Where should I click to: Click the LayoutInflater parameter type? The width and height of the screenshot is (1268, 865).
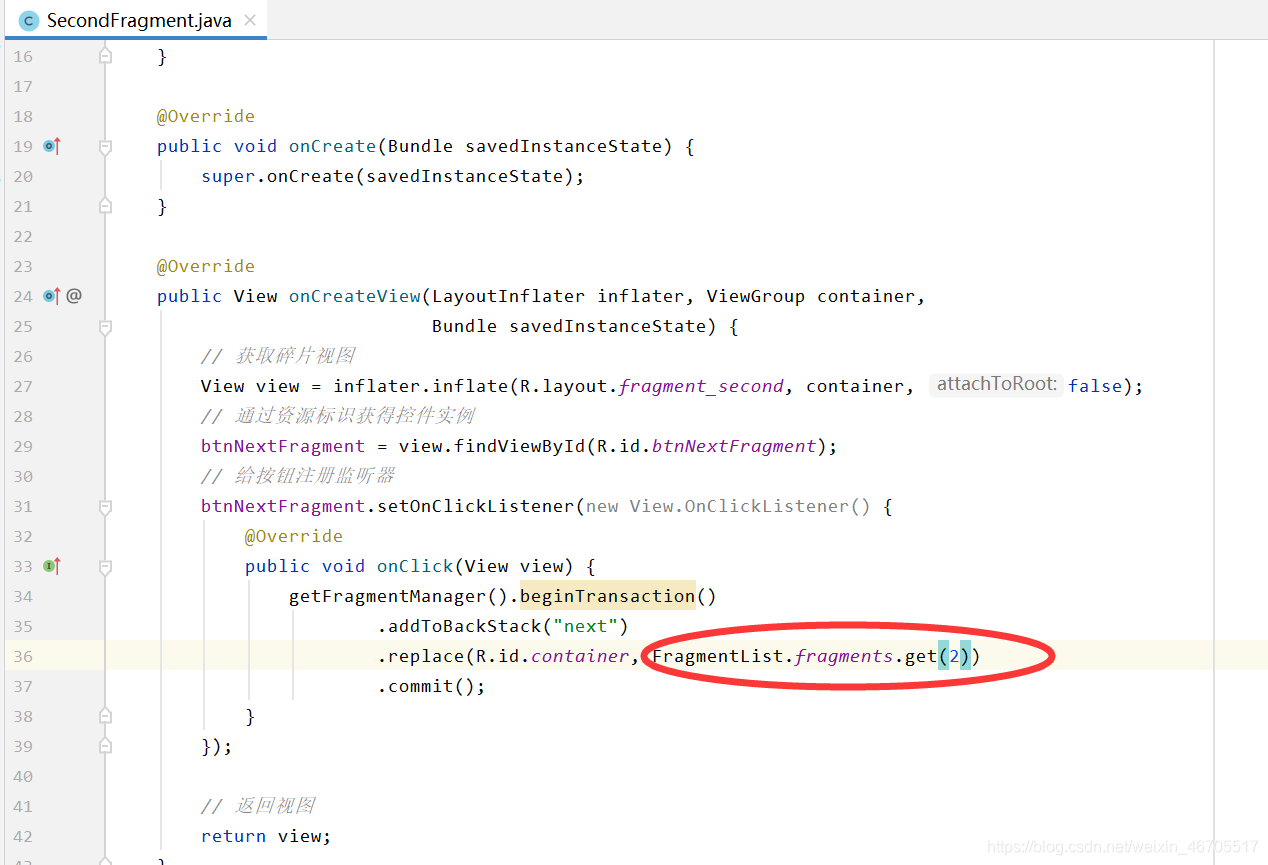click(x=508, y=296)
